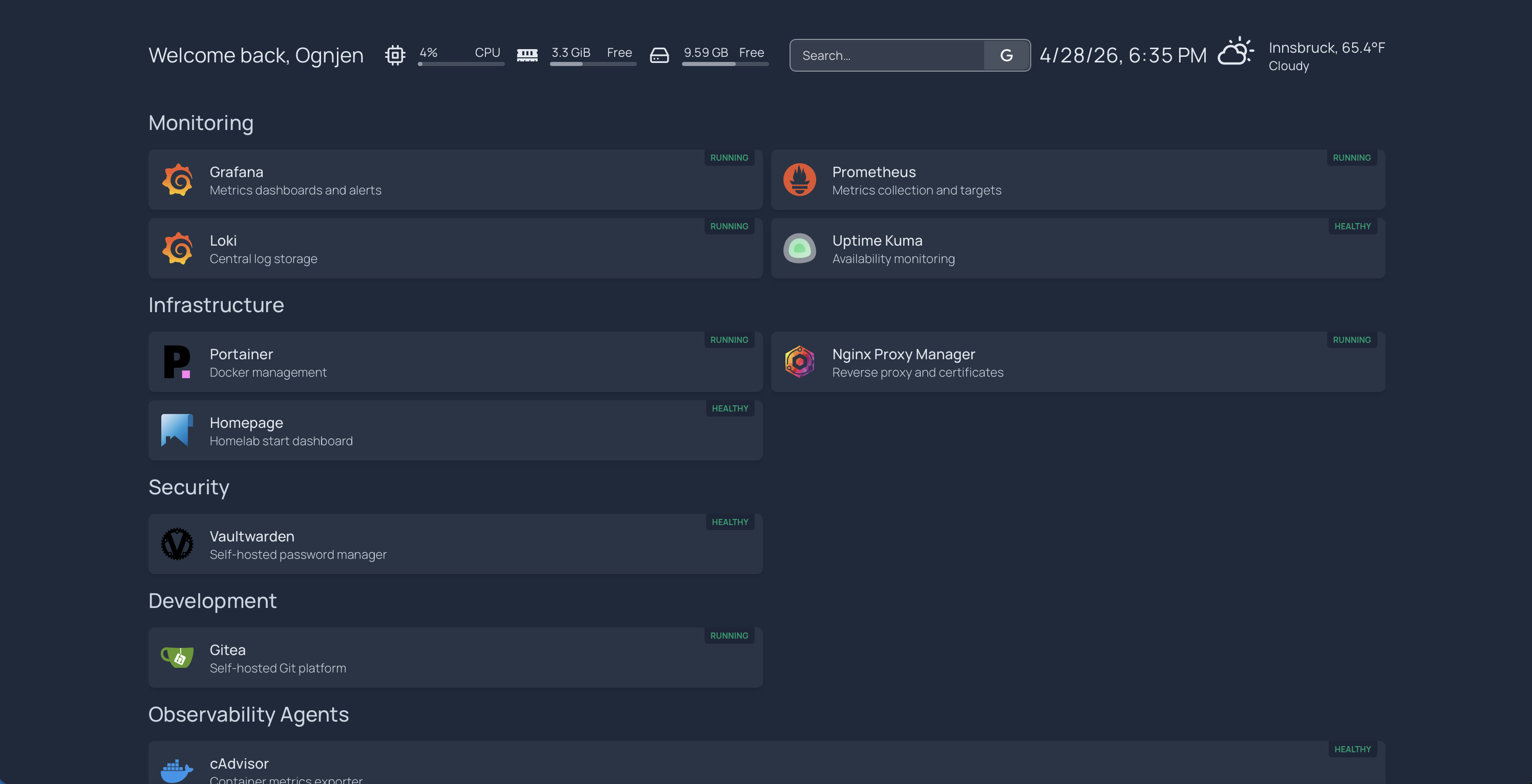Click the "Cloudy" weather condition text

click(x=1289, y=66)
